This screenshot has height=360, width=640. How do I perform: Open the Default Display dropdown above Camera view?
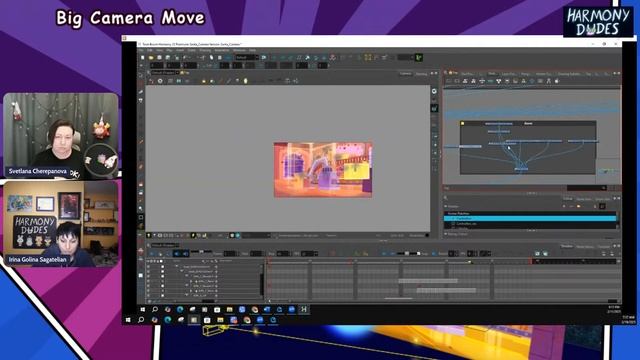point(165,73)
